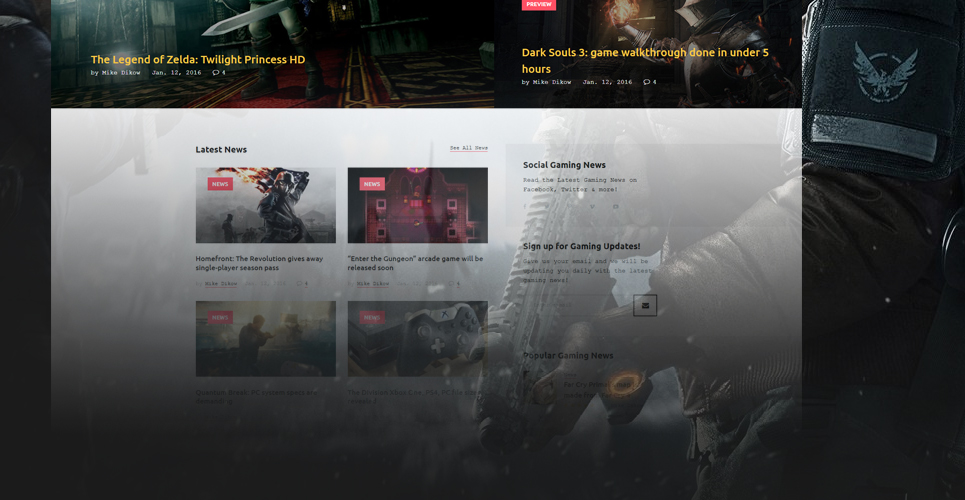
Task: Click comment bubble icon under Enter the Gungeon
Action: 451,284
